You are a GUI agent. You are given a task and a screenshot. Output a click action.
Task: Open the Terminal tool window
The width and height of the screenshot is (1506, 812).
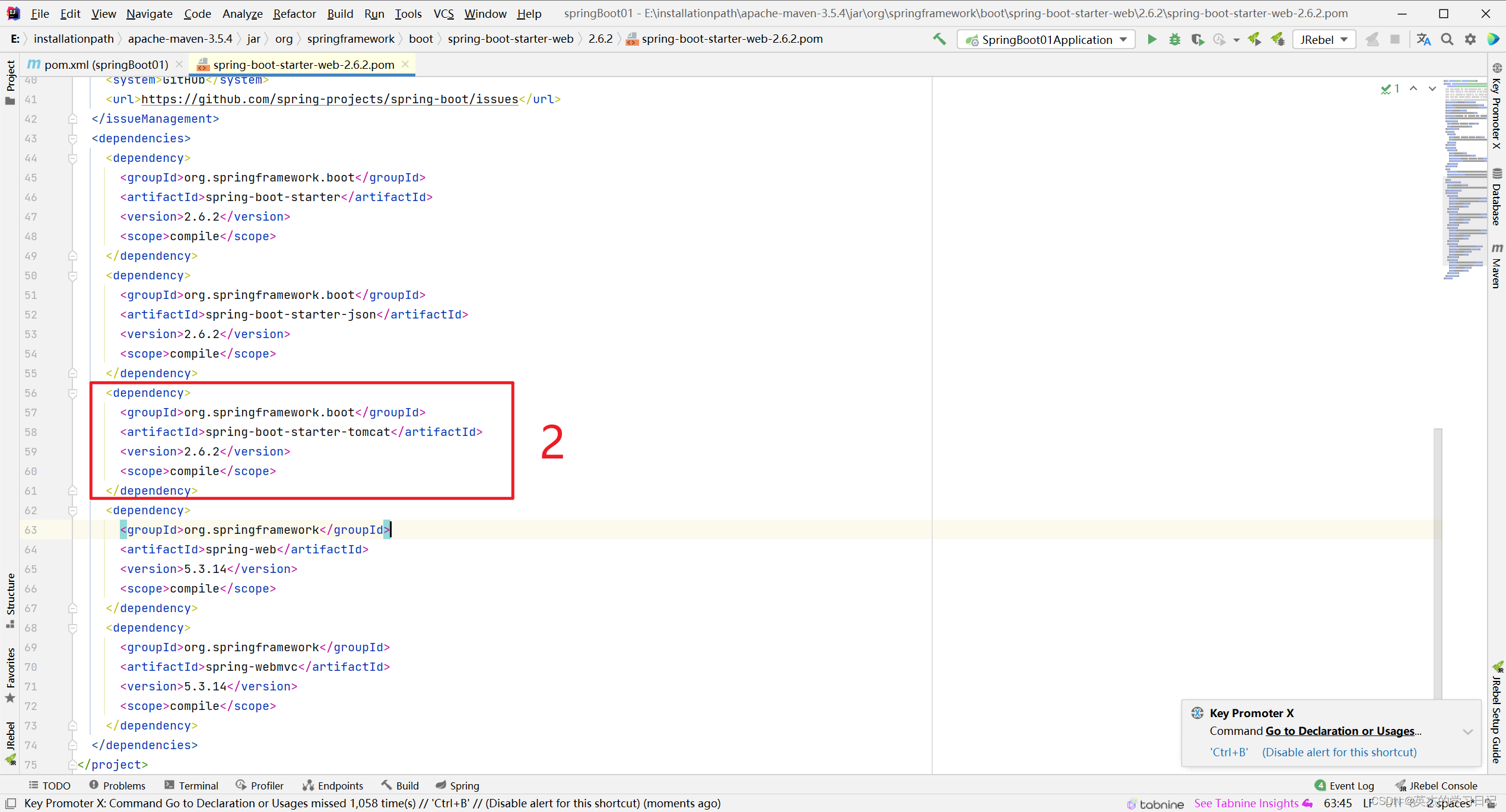pyautogui.click(x=198, y=785)
